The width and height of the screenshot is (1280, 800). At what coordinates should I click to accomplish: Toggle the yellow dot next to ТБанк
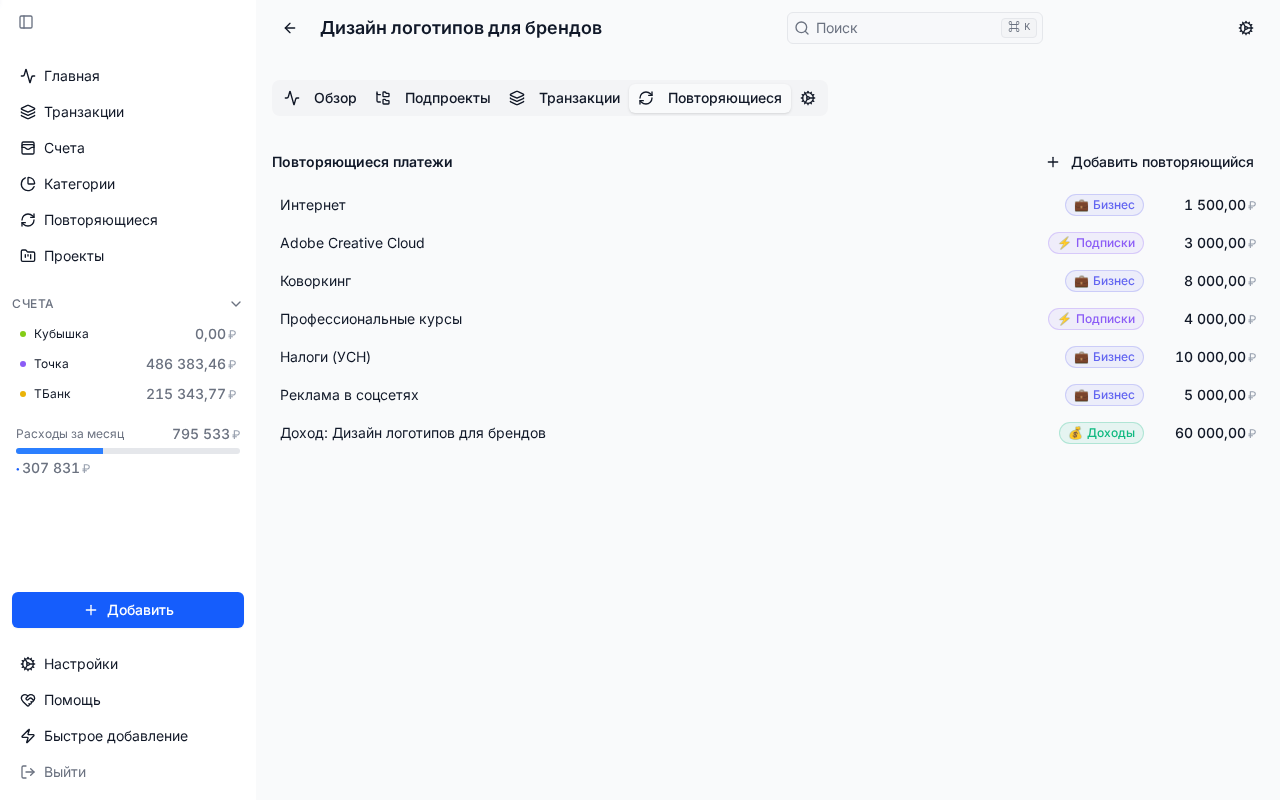click(x=24, y=394)
